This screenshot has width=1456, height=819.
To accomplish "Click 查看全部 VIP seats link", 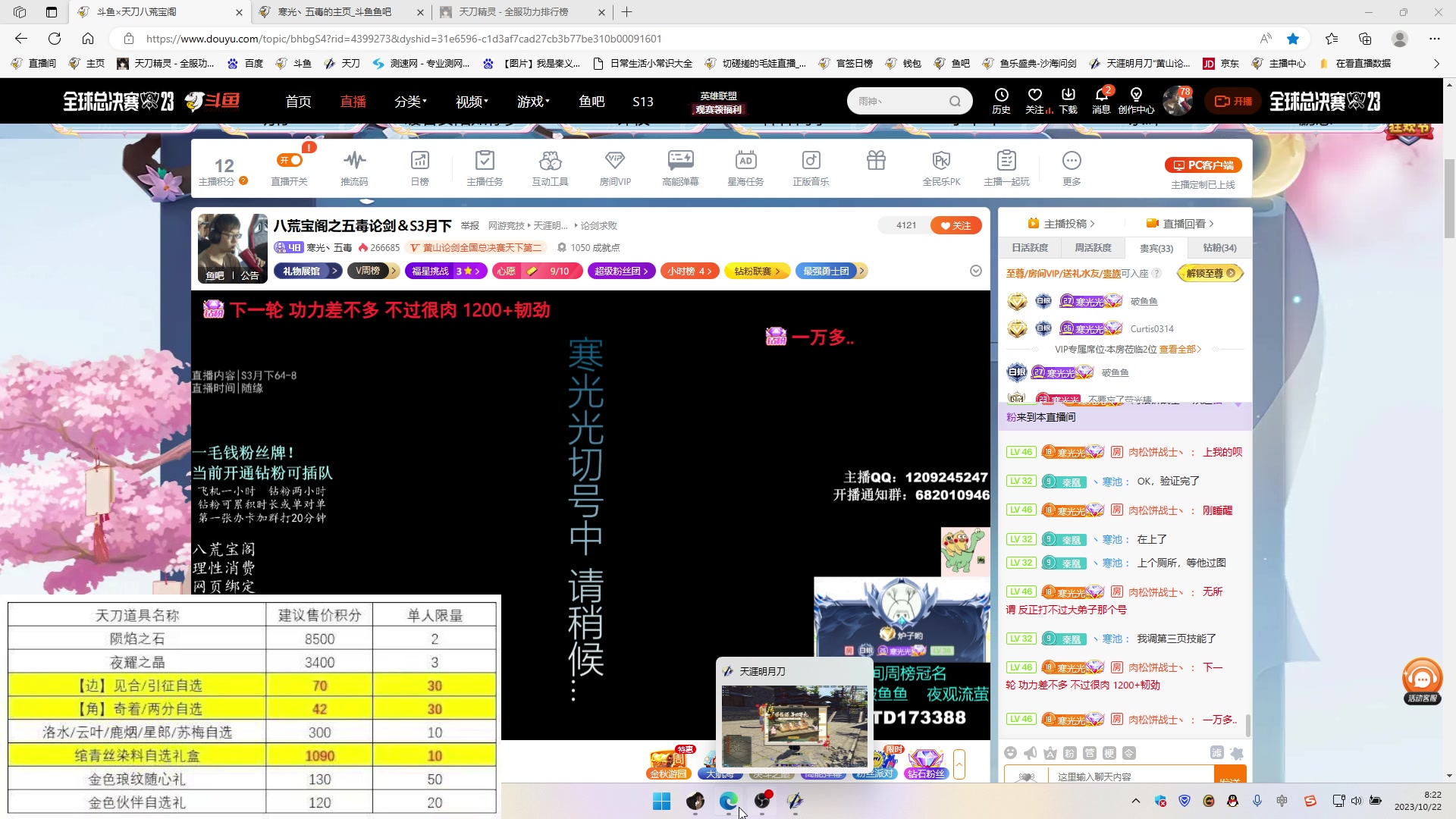I will coord(1180,350).
